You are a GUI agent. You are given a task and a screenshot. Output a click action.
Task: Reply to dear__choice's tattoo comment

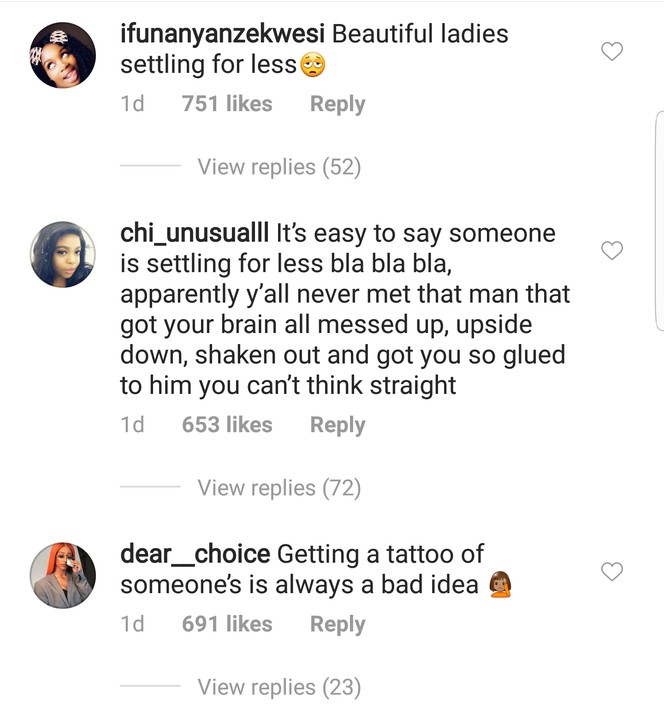pyautogui.click(x=337, y=624)
